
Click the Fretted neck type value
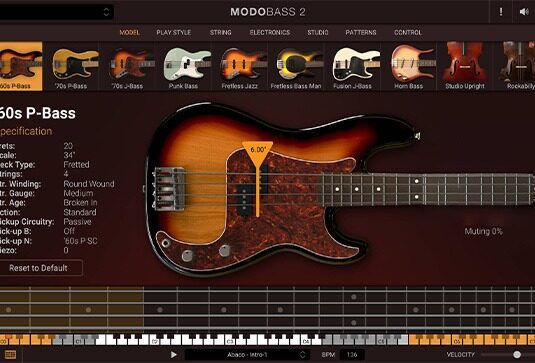pos(76,165)
